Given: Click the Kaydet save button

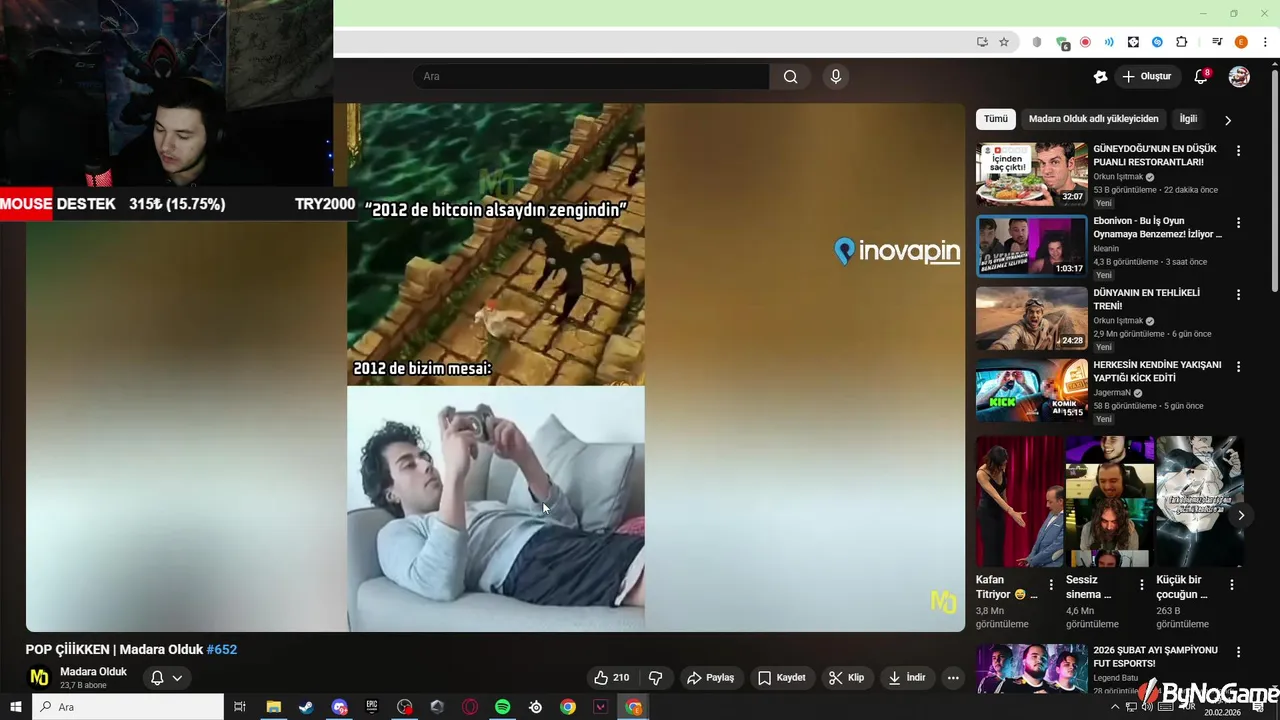Looking at the screenshot, I should [x=782, y=678].
